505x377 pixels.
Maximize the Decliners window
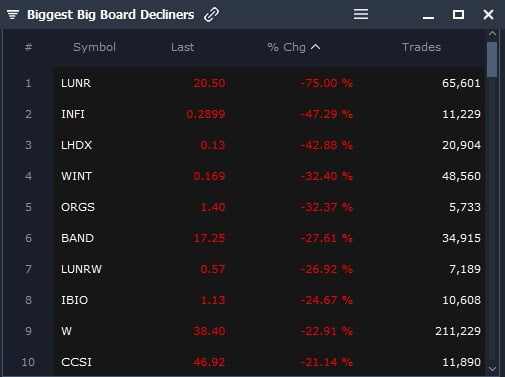[x=458, y=14]
